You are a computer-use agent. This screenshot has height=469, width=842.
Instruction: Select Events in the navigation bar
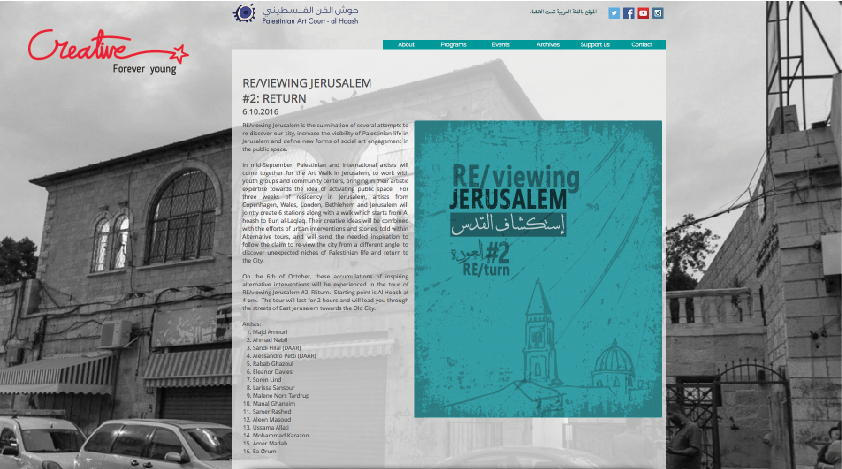point(500,45)
